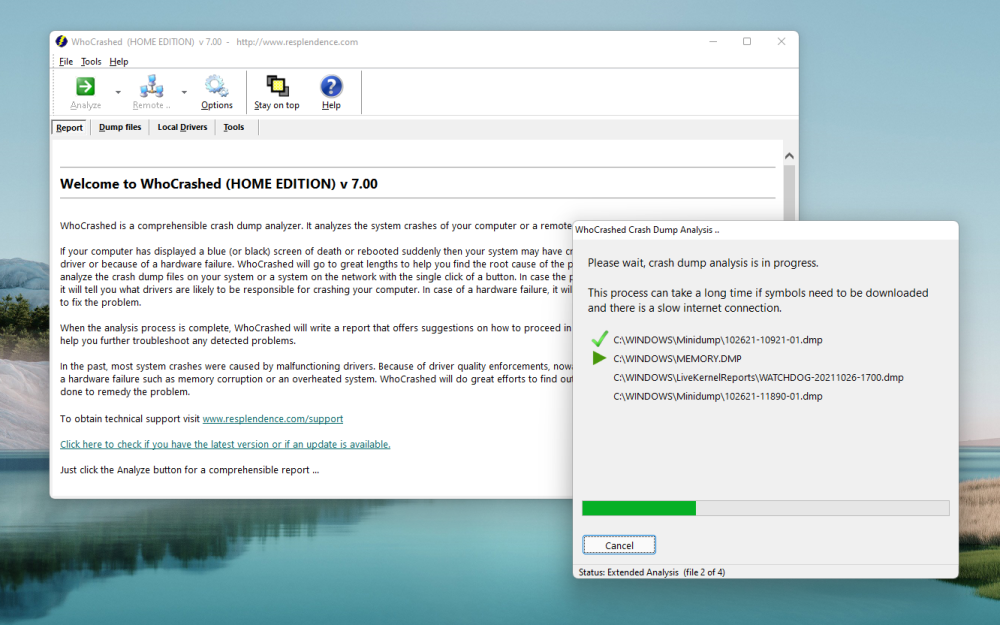Click the green play arrow beside MEMORY.DMP

tap(599, 358)
